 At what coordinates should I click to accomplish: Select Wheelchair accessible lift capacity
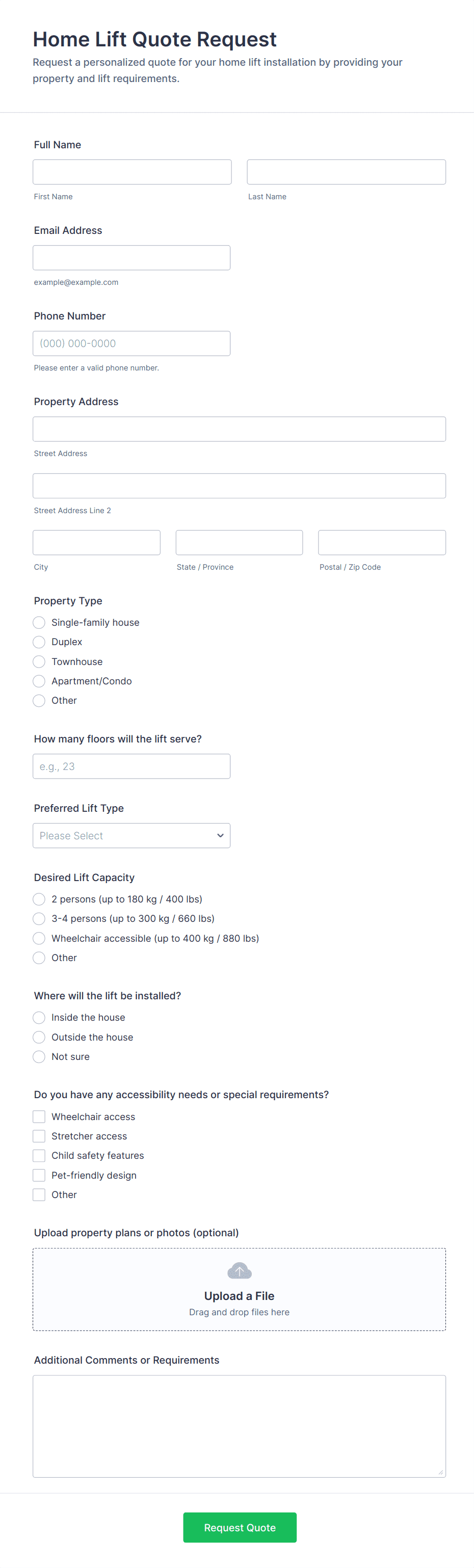(39, 938)
